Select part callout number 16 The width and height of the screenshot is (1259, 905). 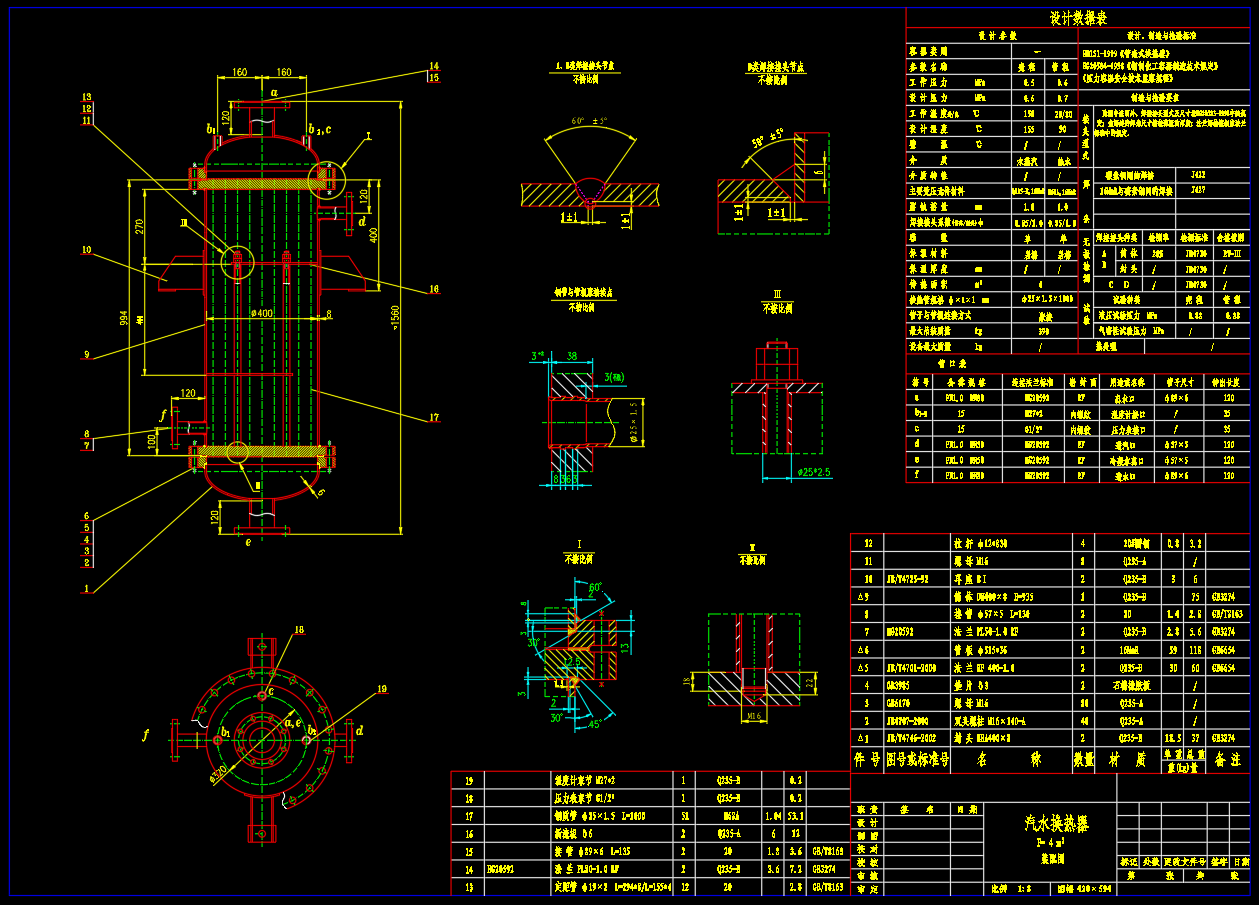pyautogui.click(x=434, y=289)
